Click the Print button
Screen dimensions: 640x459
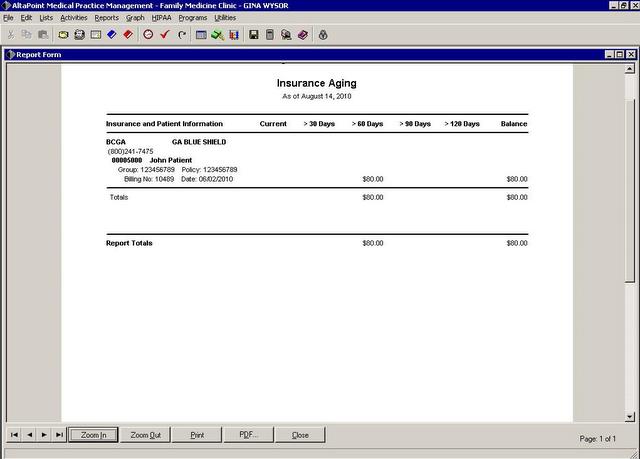197,435
